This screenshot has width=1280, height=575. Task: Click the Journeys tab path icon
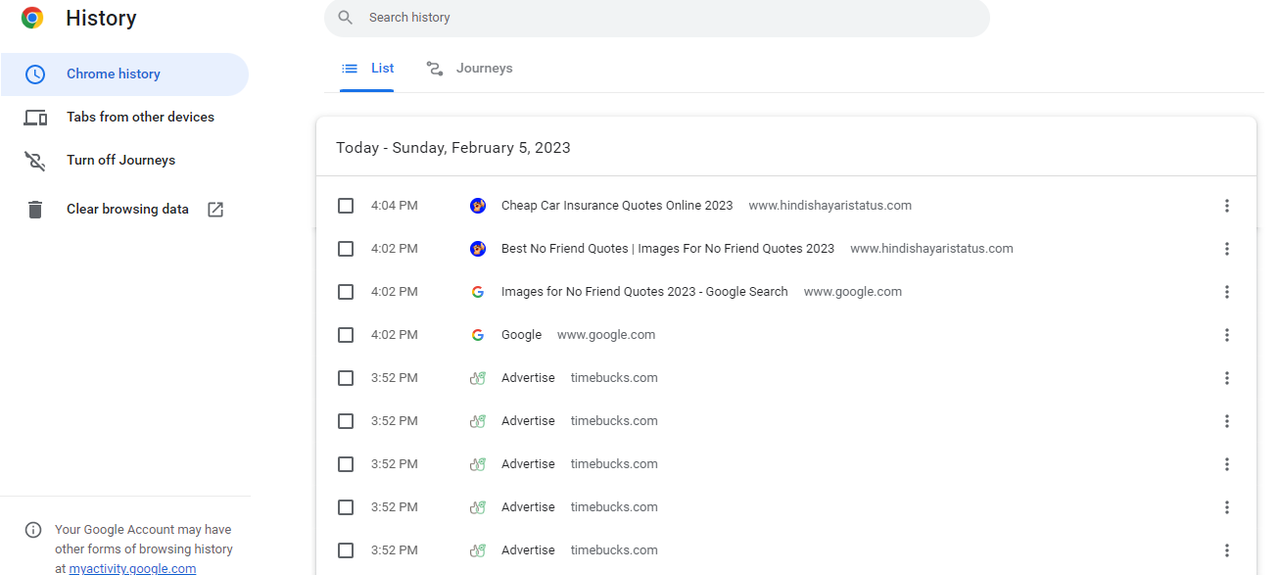coord(435,69)
